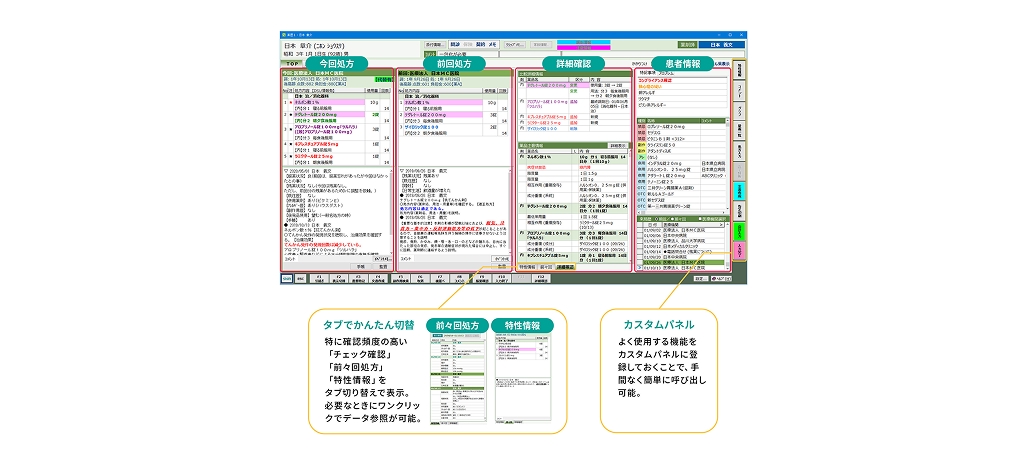Switch to the 前々回 tab
This screenshot has width=1028, height=465.
pyautogui.click(x=545, y=269)
